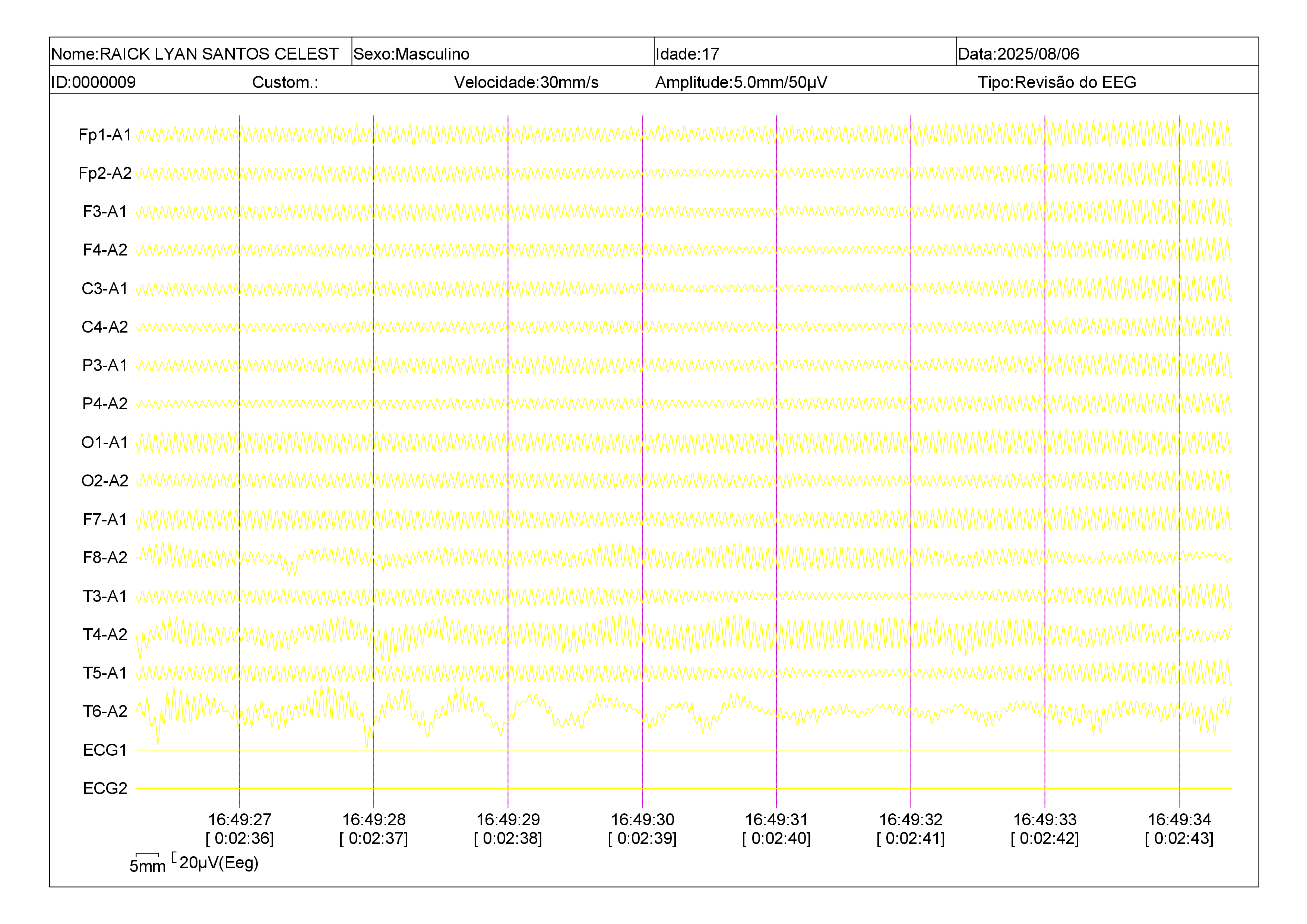The image size is (1307, 924).
Task: Select the ECG1 channel label
Action: coord(105,750)
